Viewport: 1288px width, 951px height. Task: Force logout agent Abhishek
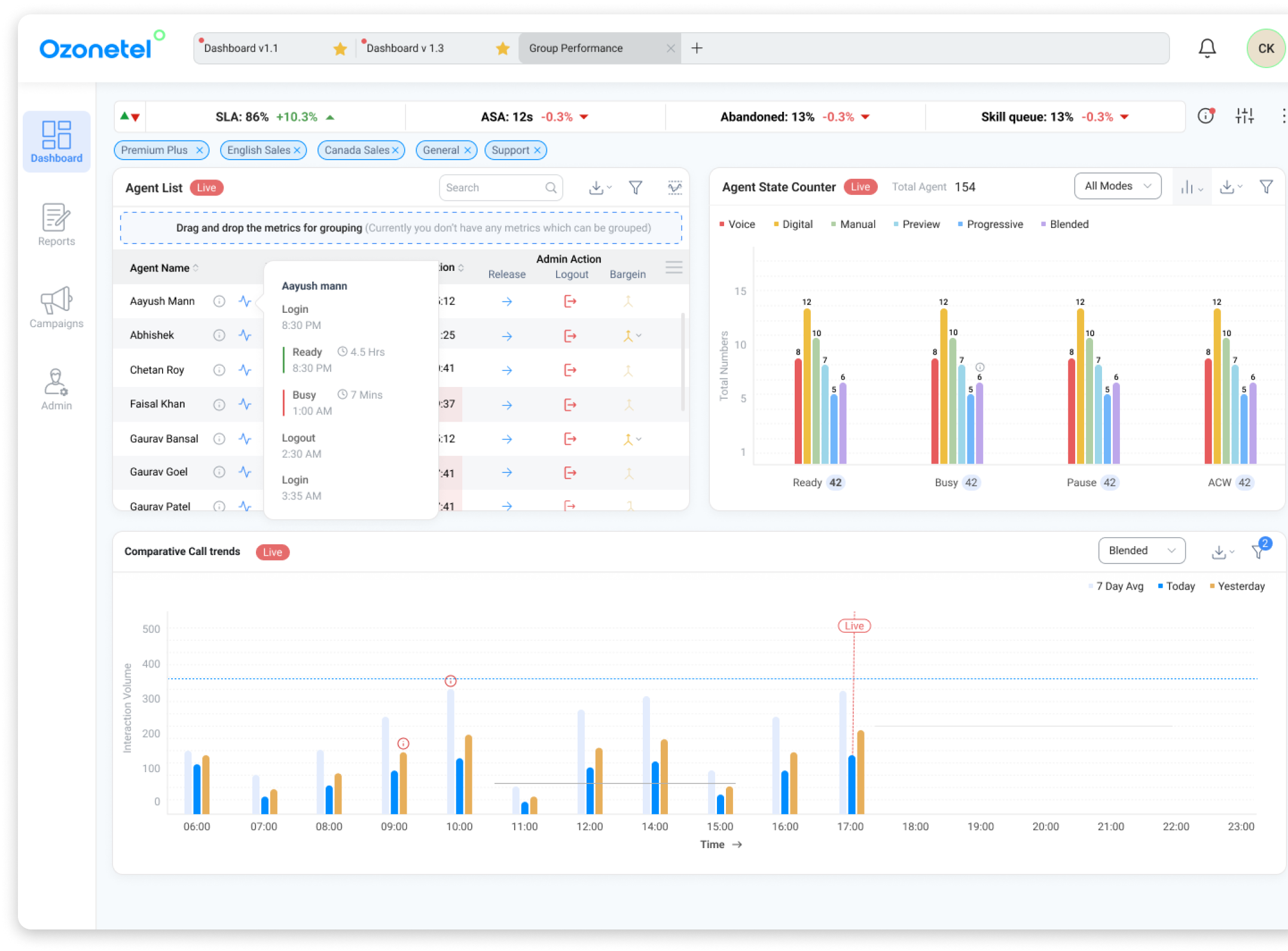[570, 336]
